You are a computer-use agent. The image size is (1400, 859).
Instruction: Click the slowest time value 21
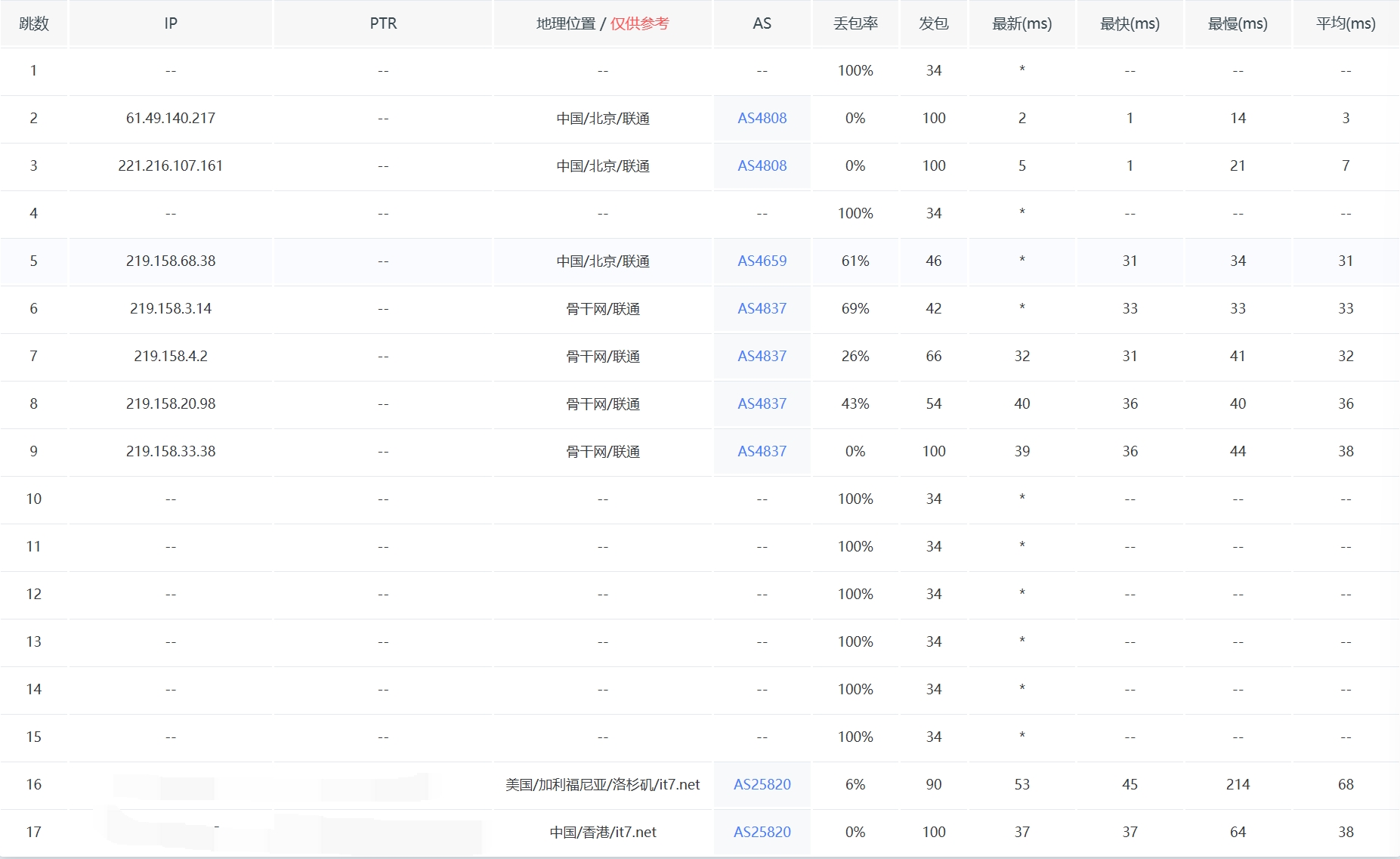tap(1238, 165)
